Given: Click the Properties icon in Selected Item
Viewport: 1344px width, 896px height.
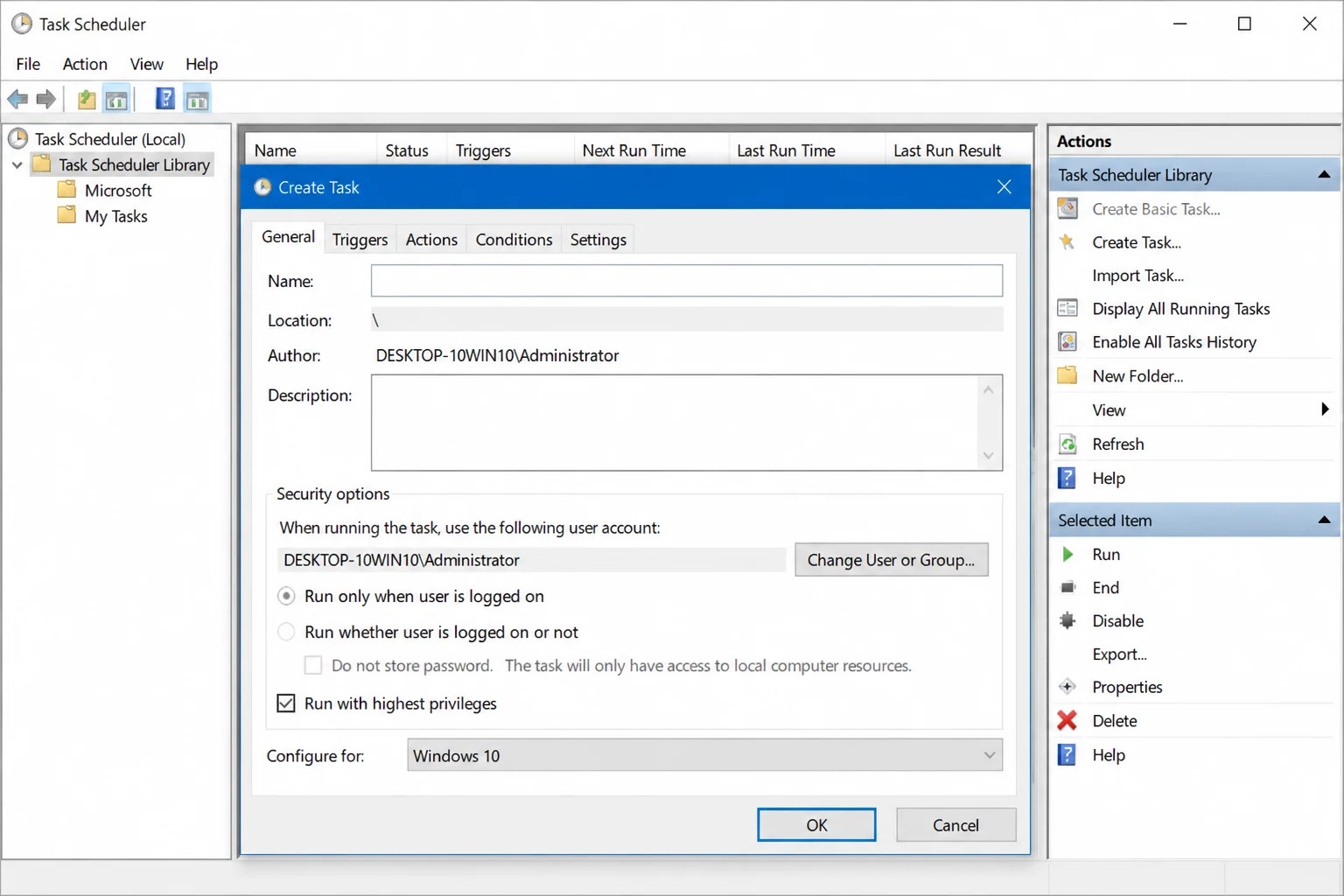Looking at the screenshot, I should [x=1067, y=687].
